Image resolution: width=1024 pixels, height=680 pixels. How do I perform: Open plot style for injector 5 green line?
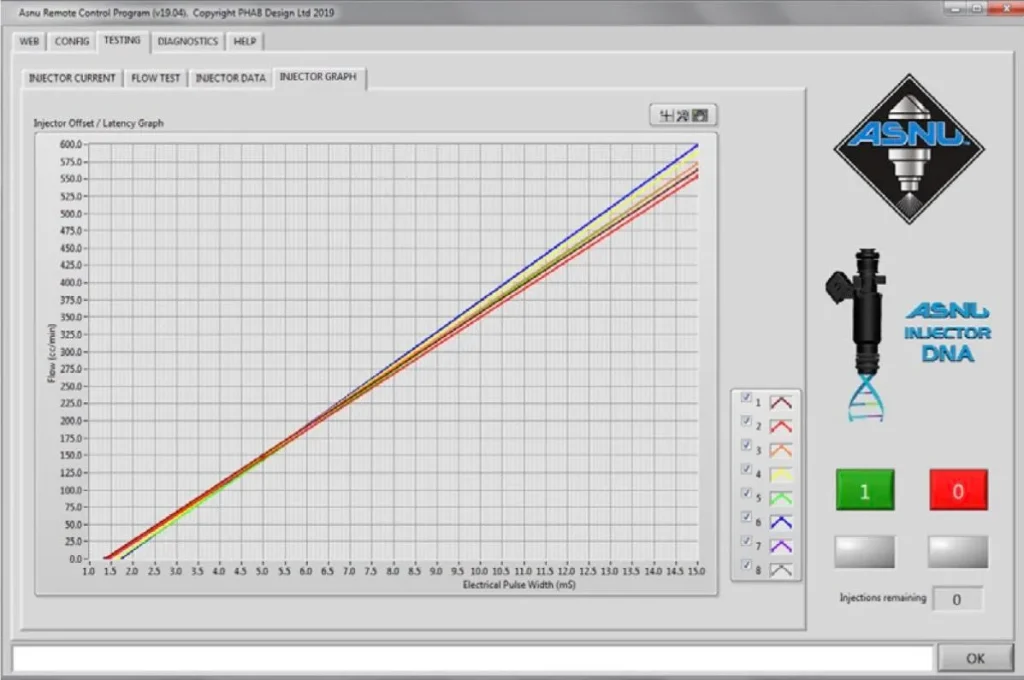(781, 497)
